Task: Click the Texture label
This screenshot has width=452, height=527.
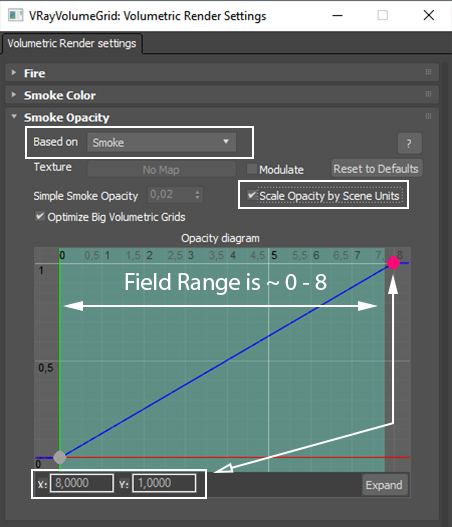Action: [x=53, y=167]
